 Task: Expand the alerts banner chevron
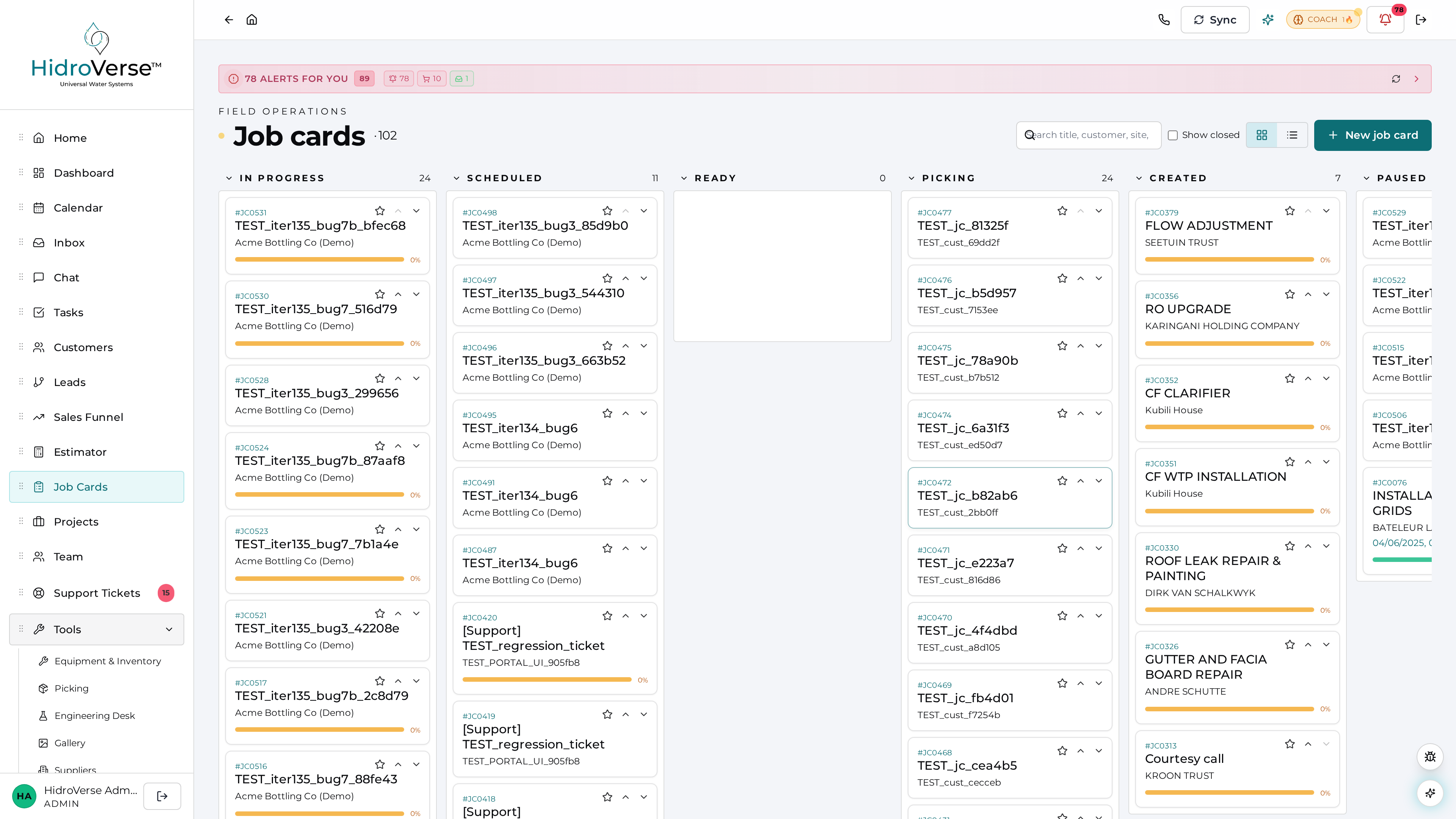[1417, 78]
